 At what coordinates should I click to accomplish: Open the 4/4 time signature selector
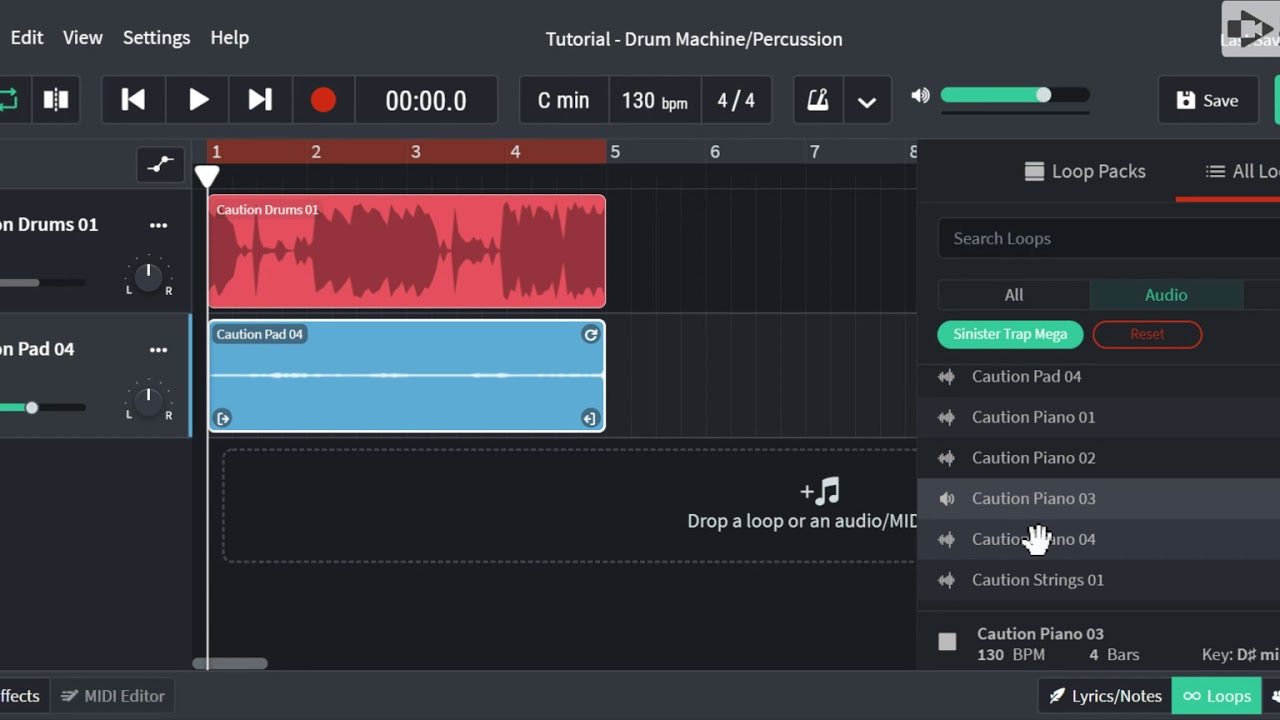click(736, 100)
